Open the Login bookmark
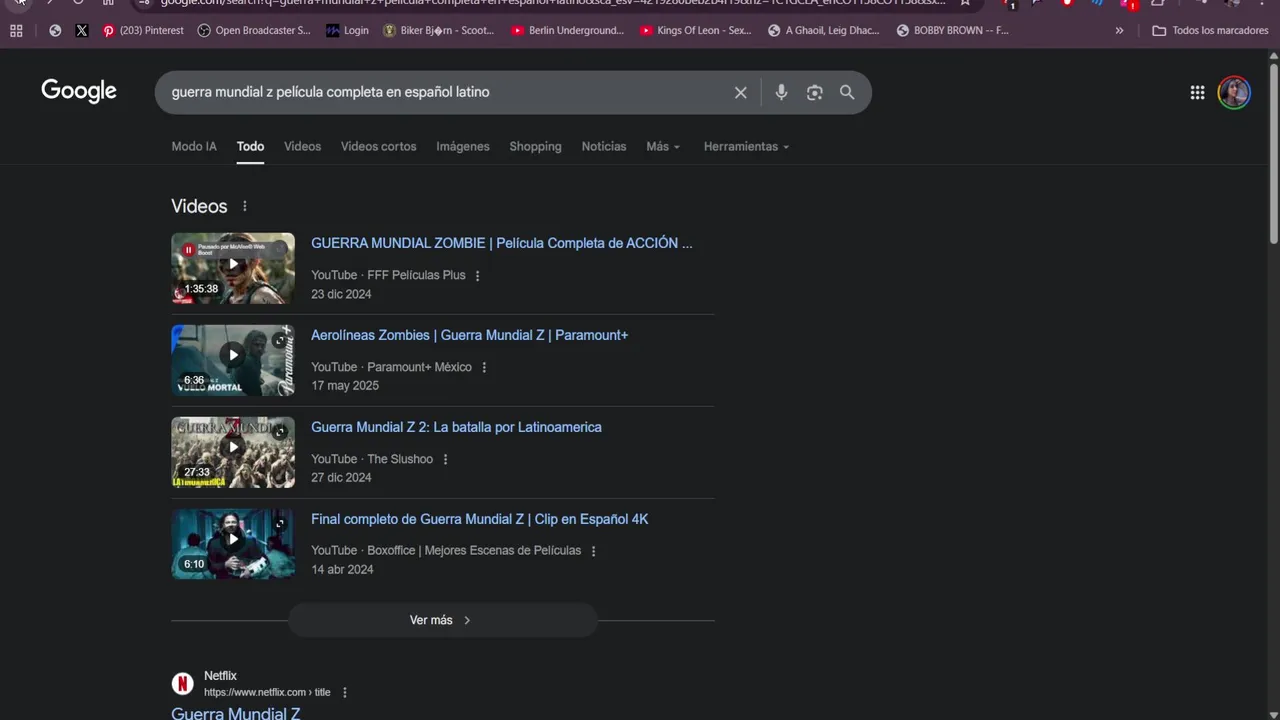The width and height of the screenshot is (1280, 720). coord(347,31)
